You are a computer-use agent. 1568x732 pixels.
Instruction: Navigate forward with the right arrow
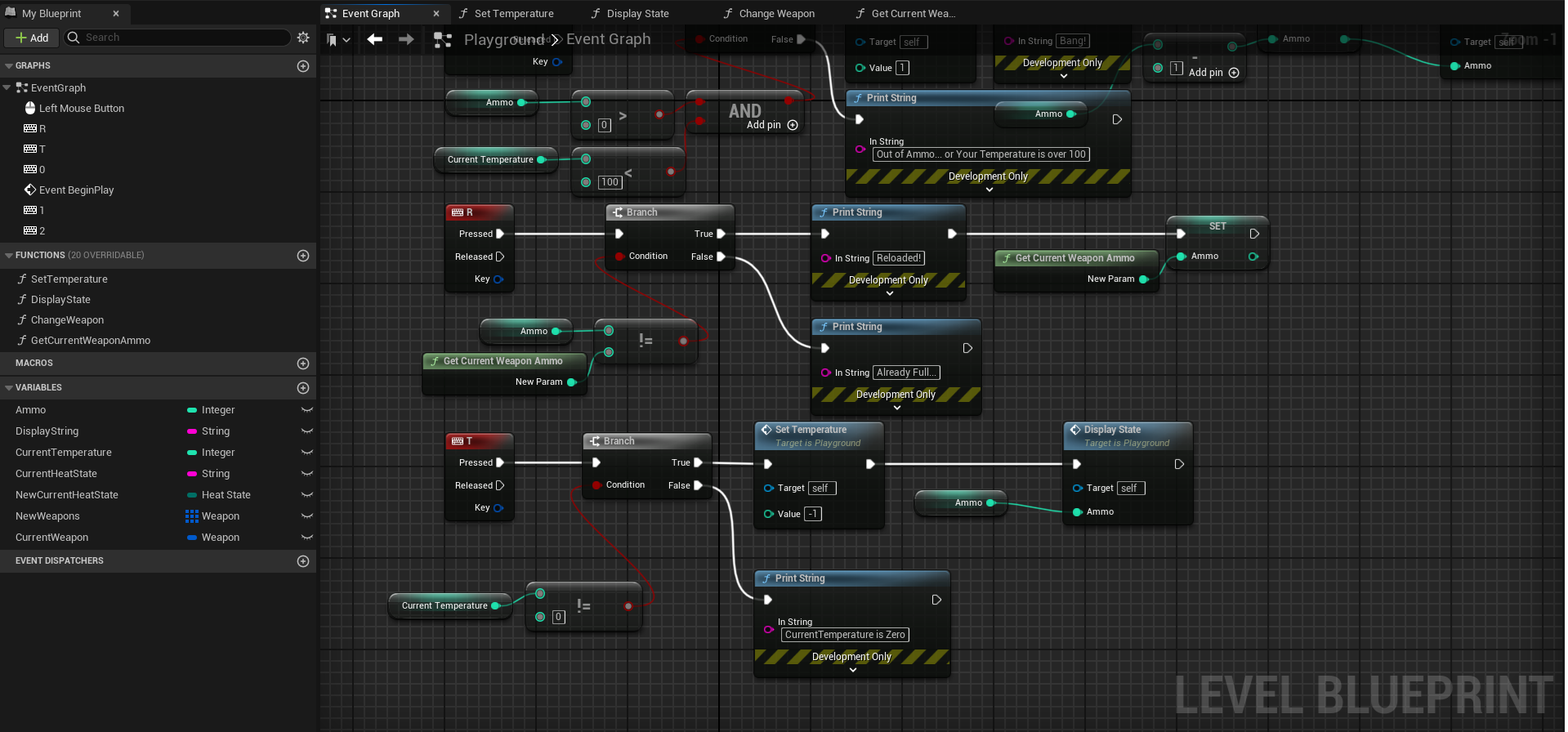point(406,39)
